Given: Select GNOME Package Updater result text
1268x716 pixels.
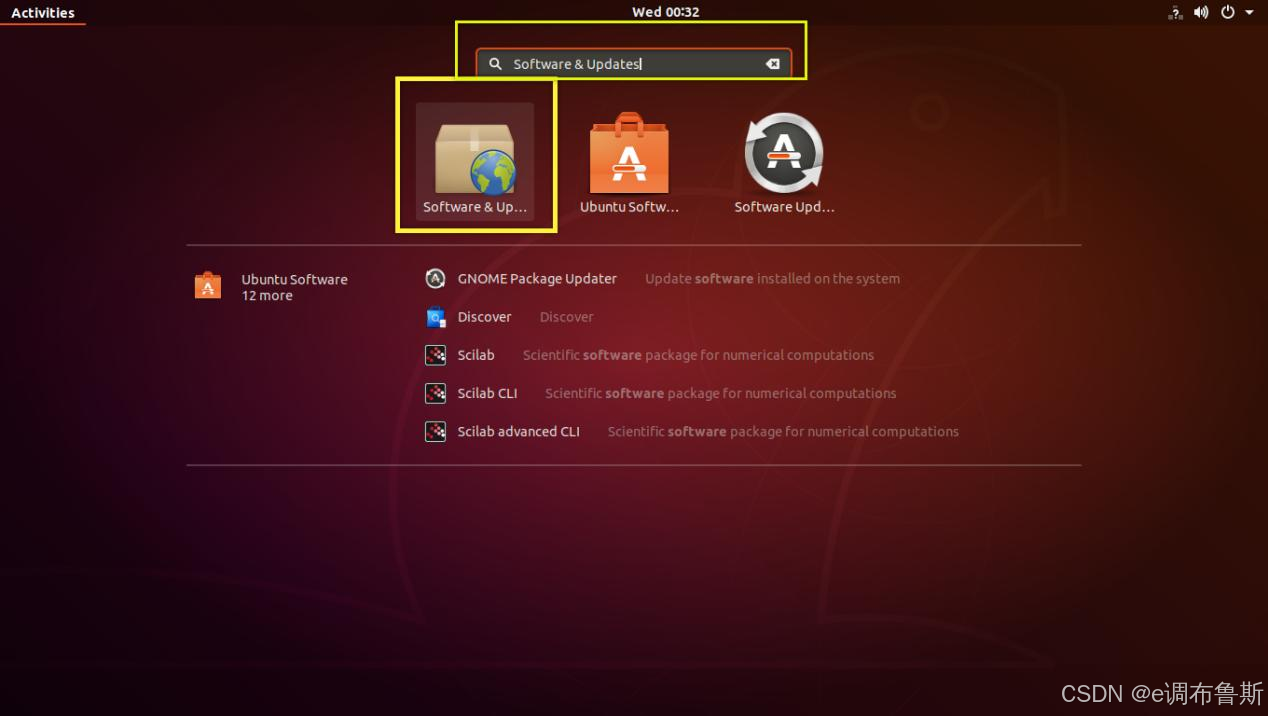Looking at the screenshot, I should 537,279.
